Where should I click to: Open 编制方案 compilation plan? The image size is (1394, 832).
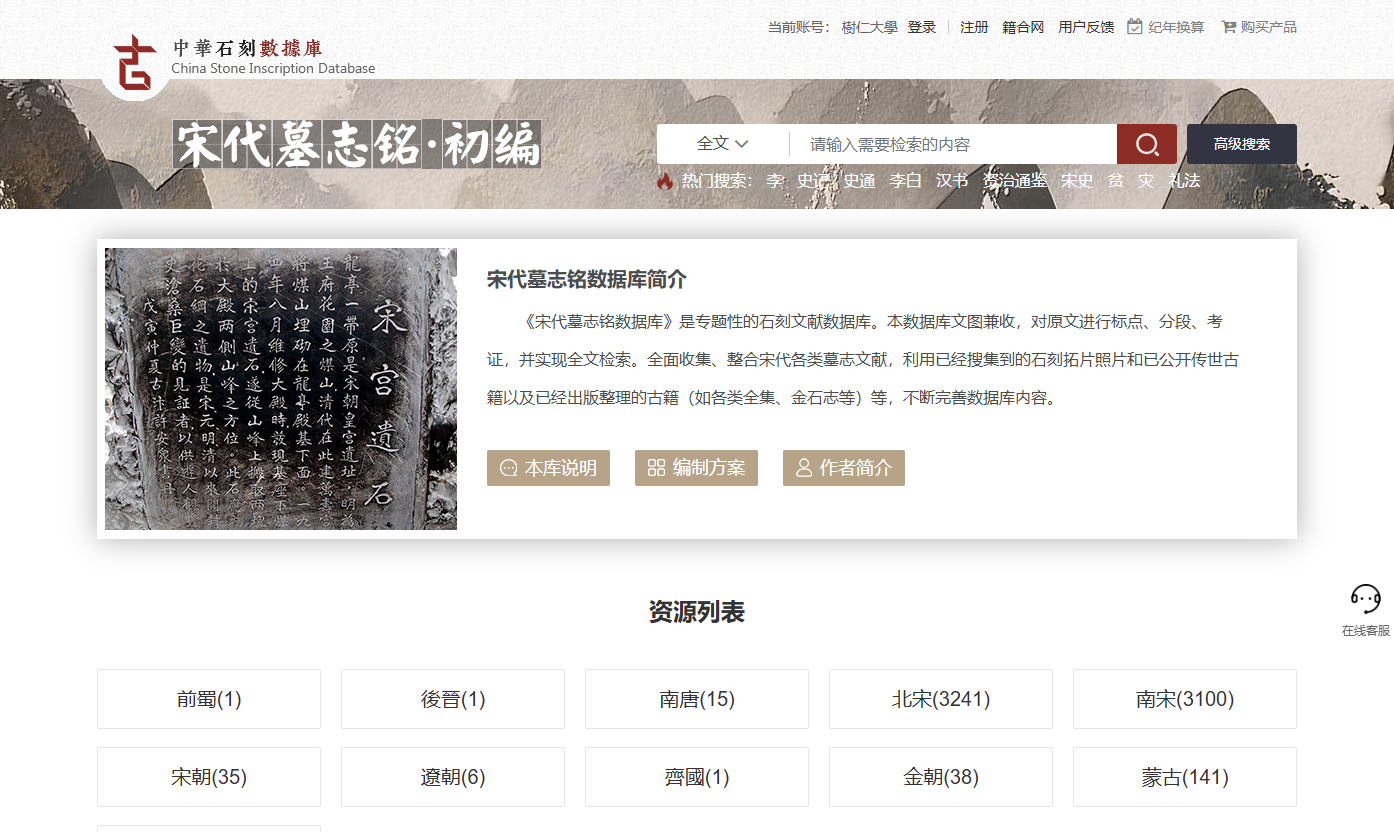coord(696,468)
